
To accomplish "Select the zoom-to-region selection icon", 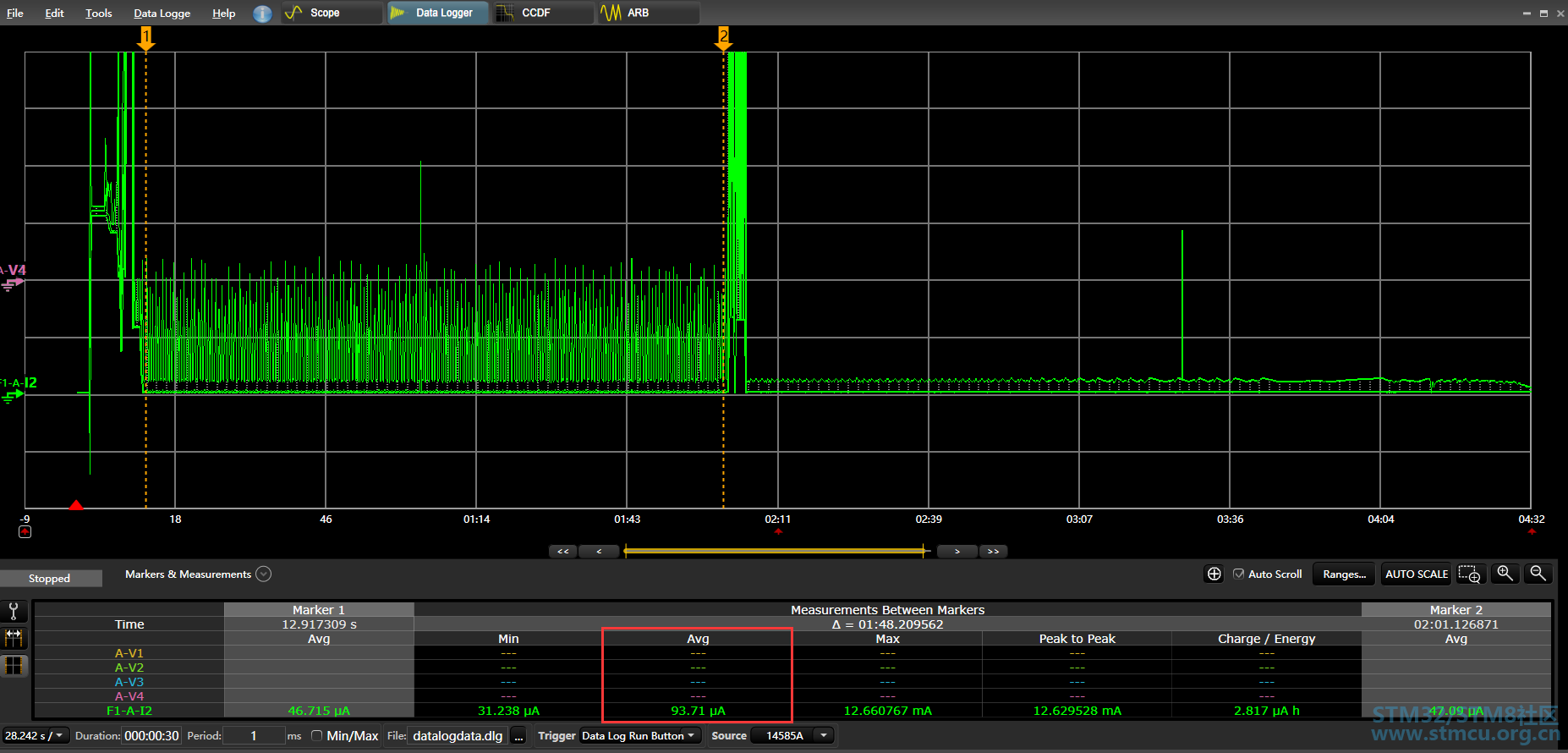I will [1470, 574].
